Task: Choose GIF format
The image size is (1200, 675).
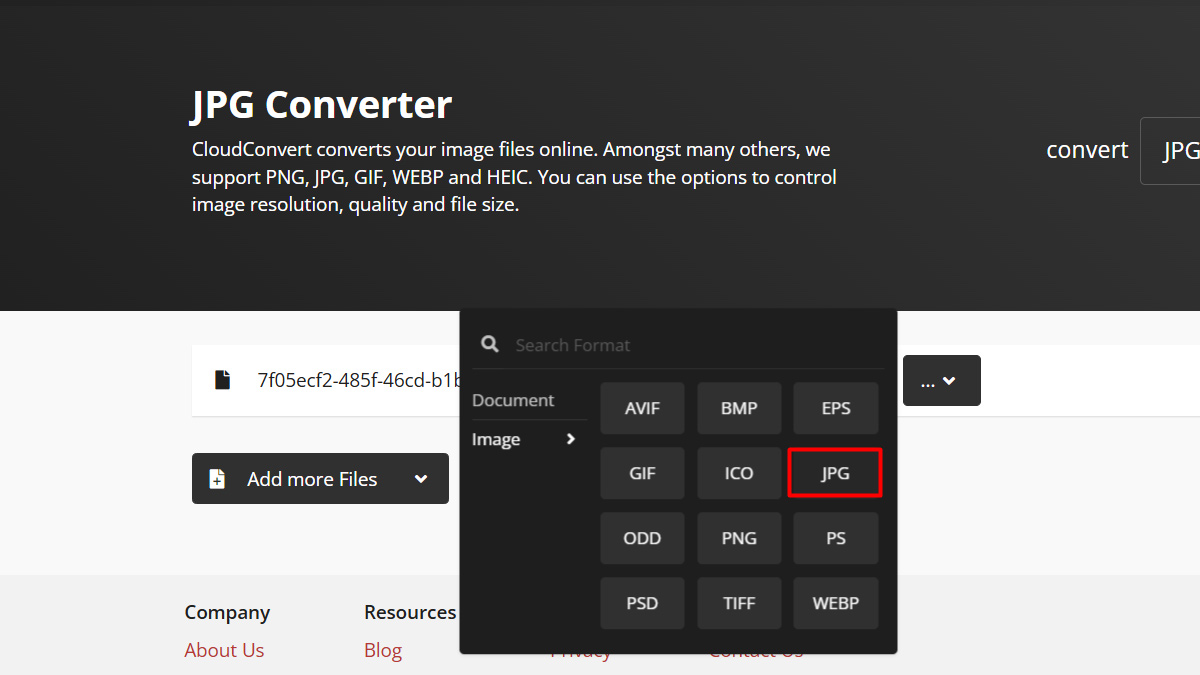Action: [x=643, y=473]
